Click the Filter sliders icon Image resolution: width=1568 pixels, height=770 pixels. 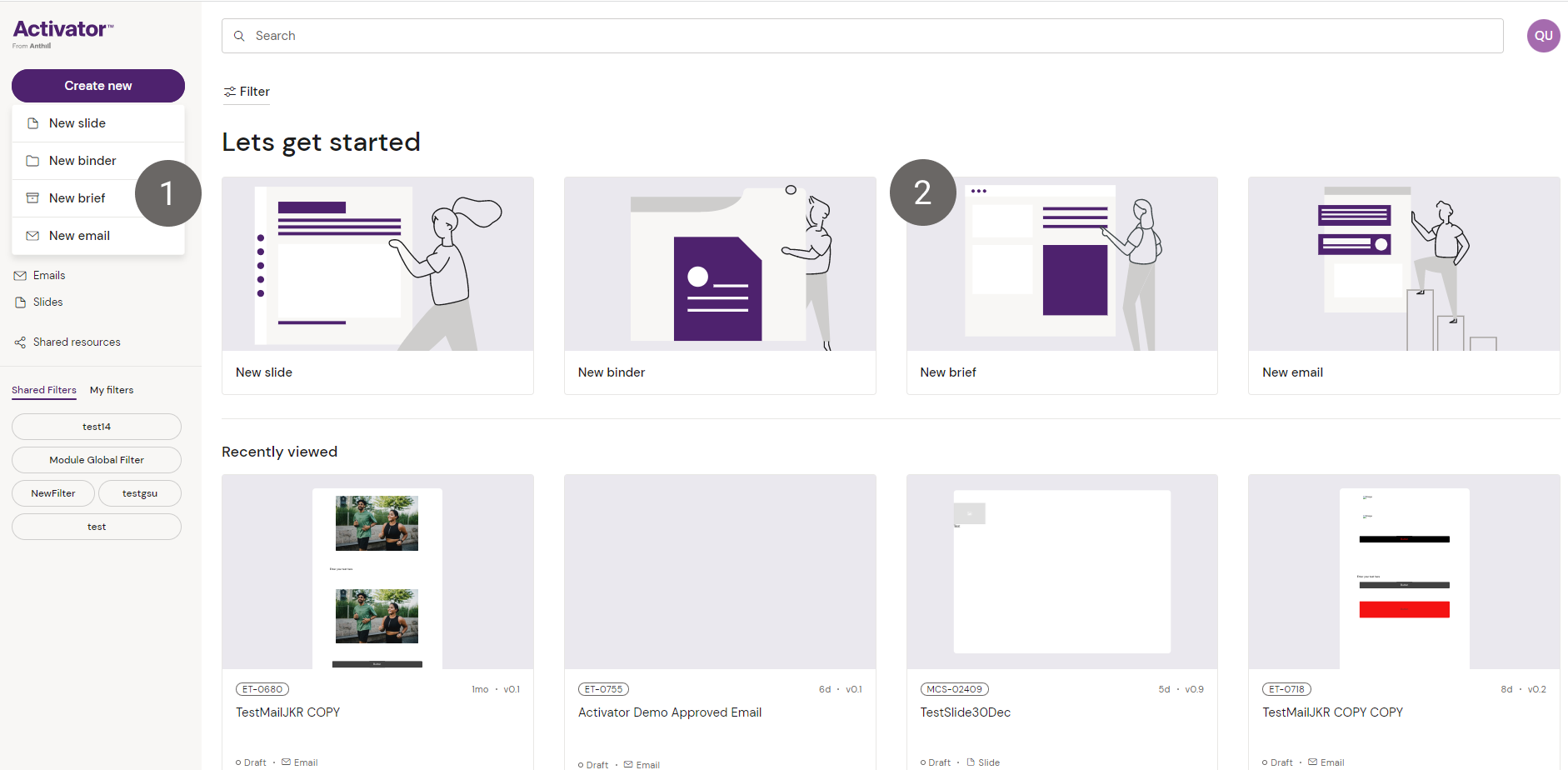[230, 92]
